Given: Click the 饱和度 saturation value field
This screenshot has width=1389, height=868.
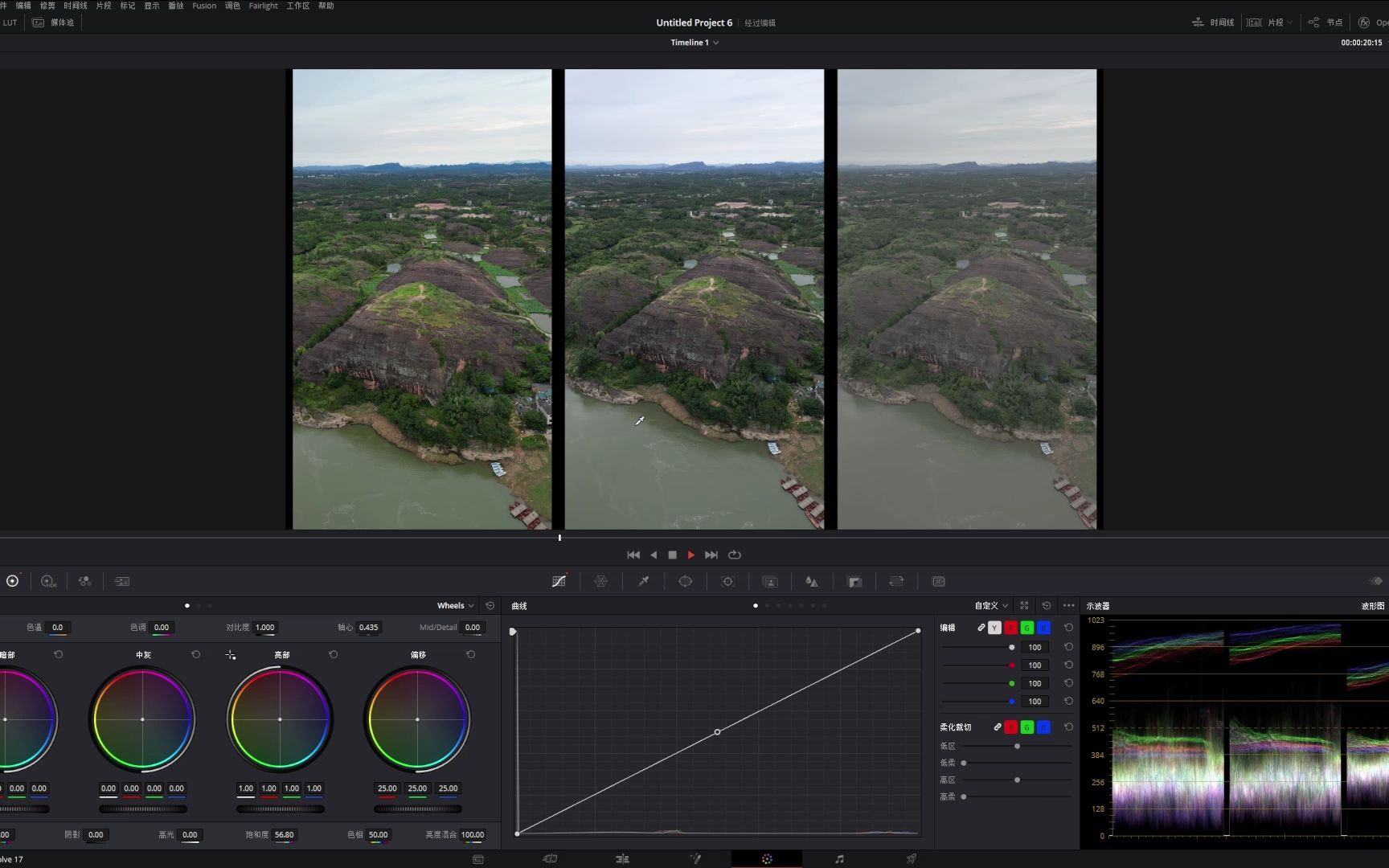Looking at the screenshot, I should click(284, 835).
